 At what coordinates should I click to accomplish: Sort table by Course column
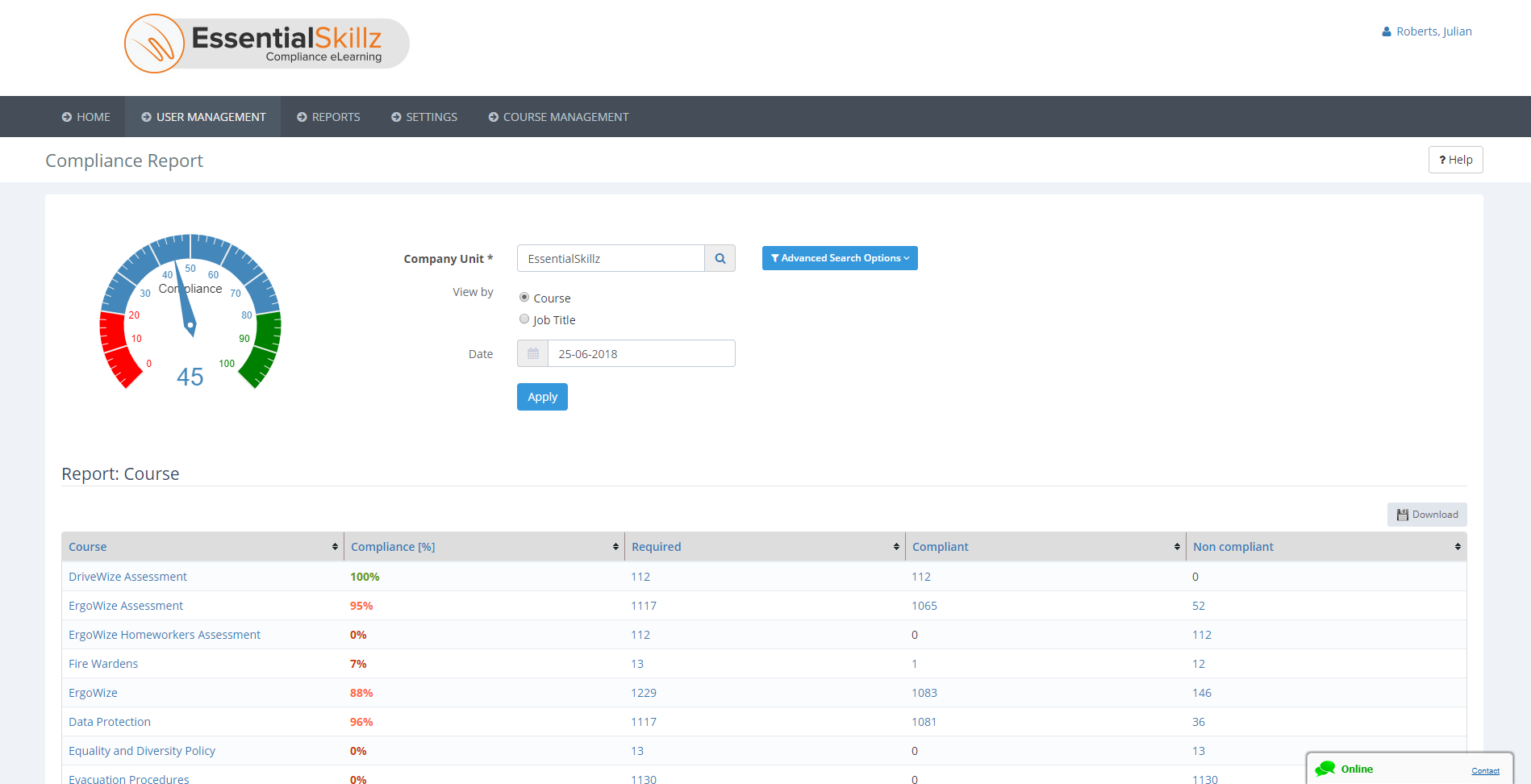tap(202, 547)
